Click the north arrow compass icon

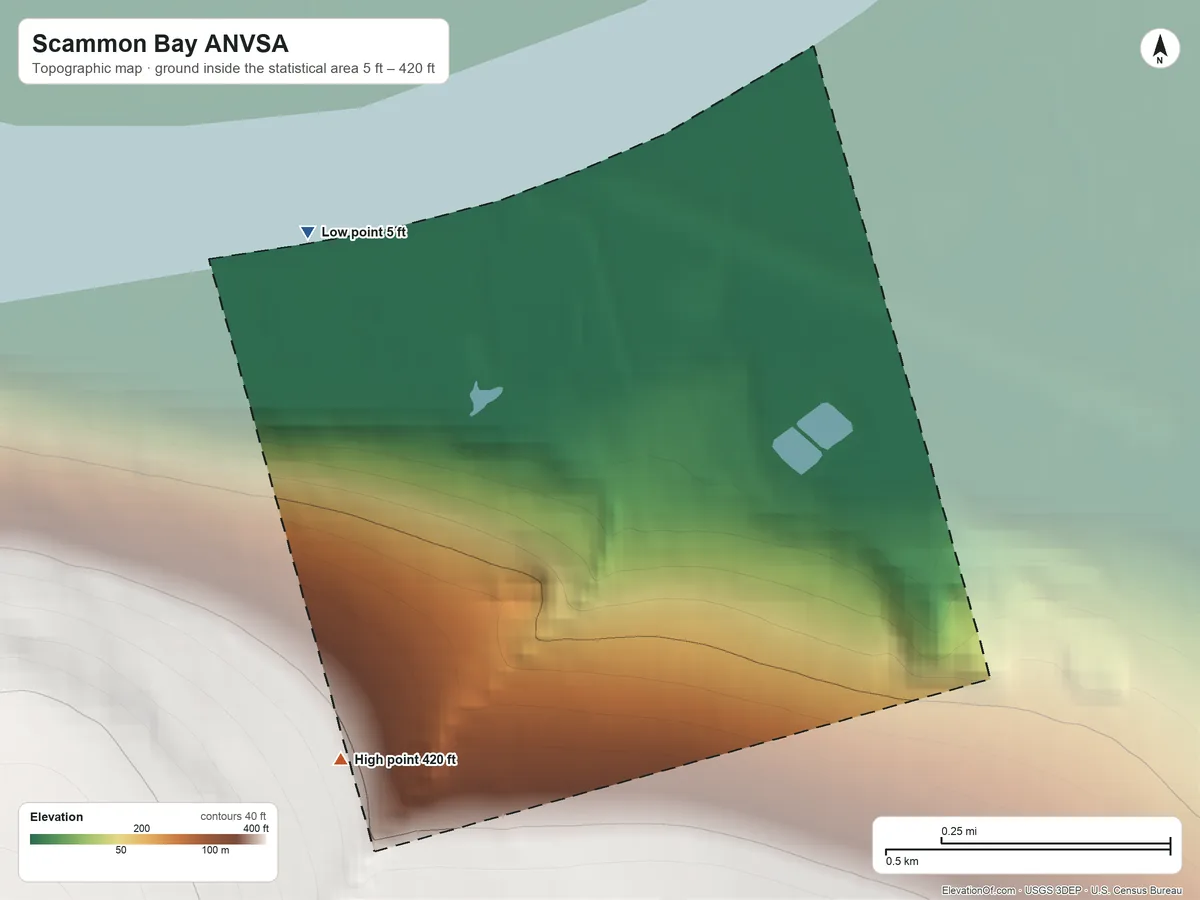(1159, 49)
